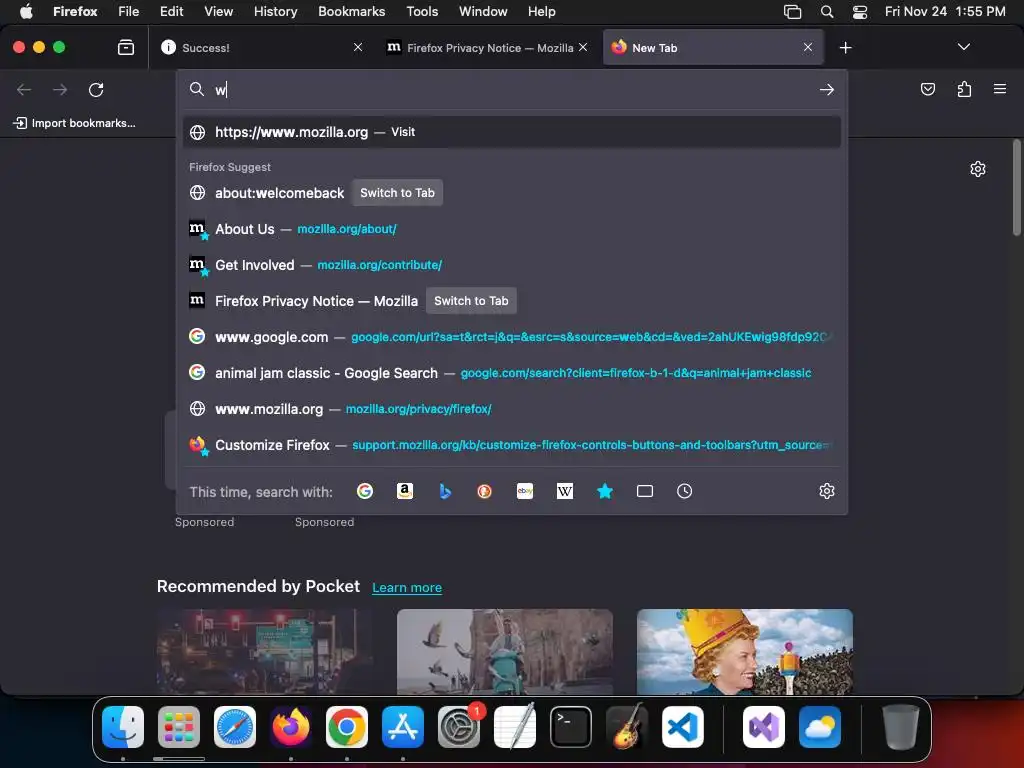
Task: Open Visual Studio Code from the Dock
Action: coord(682,727)
